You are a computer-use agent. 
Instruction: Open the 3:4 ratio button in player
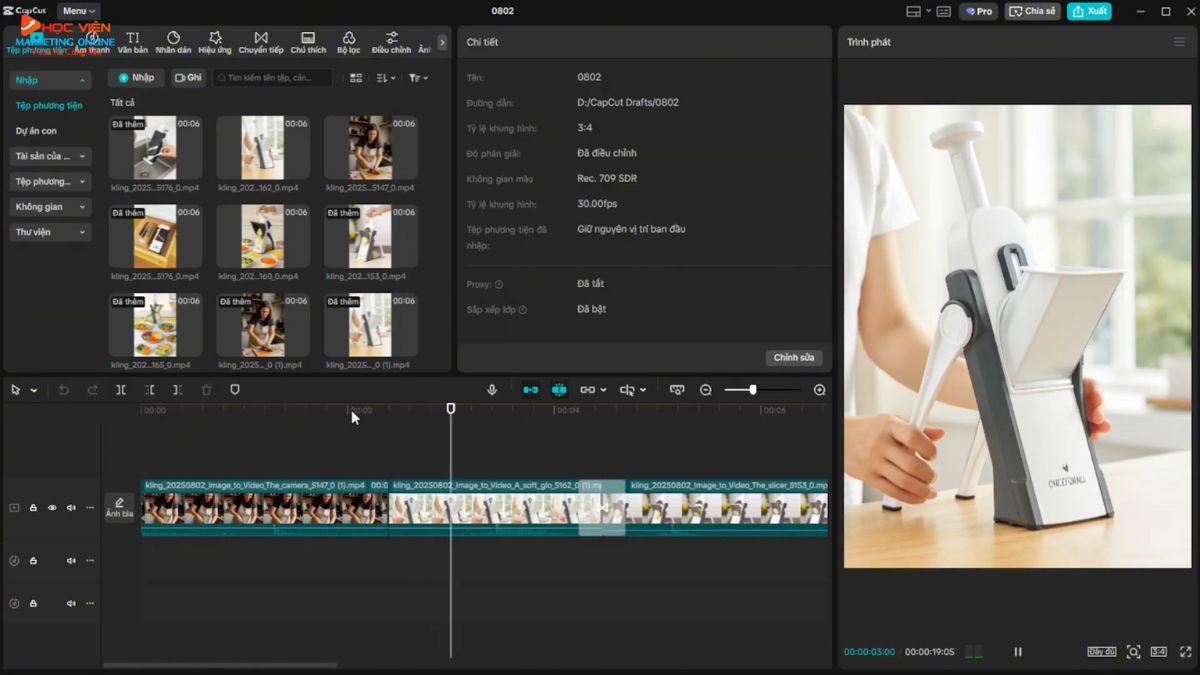(1158, 652)
